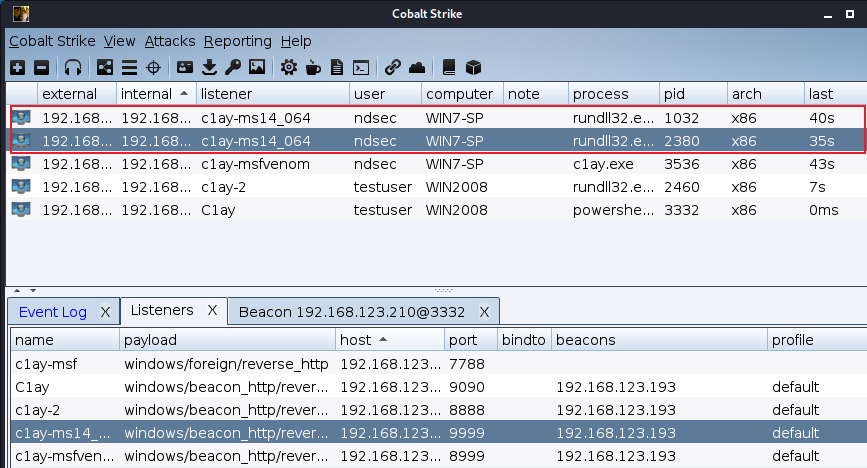
Task: Select the session with pid 1032
Action: 437,118
